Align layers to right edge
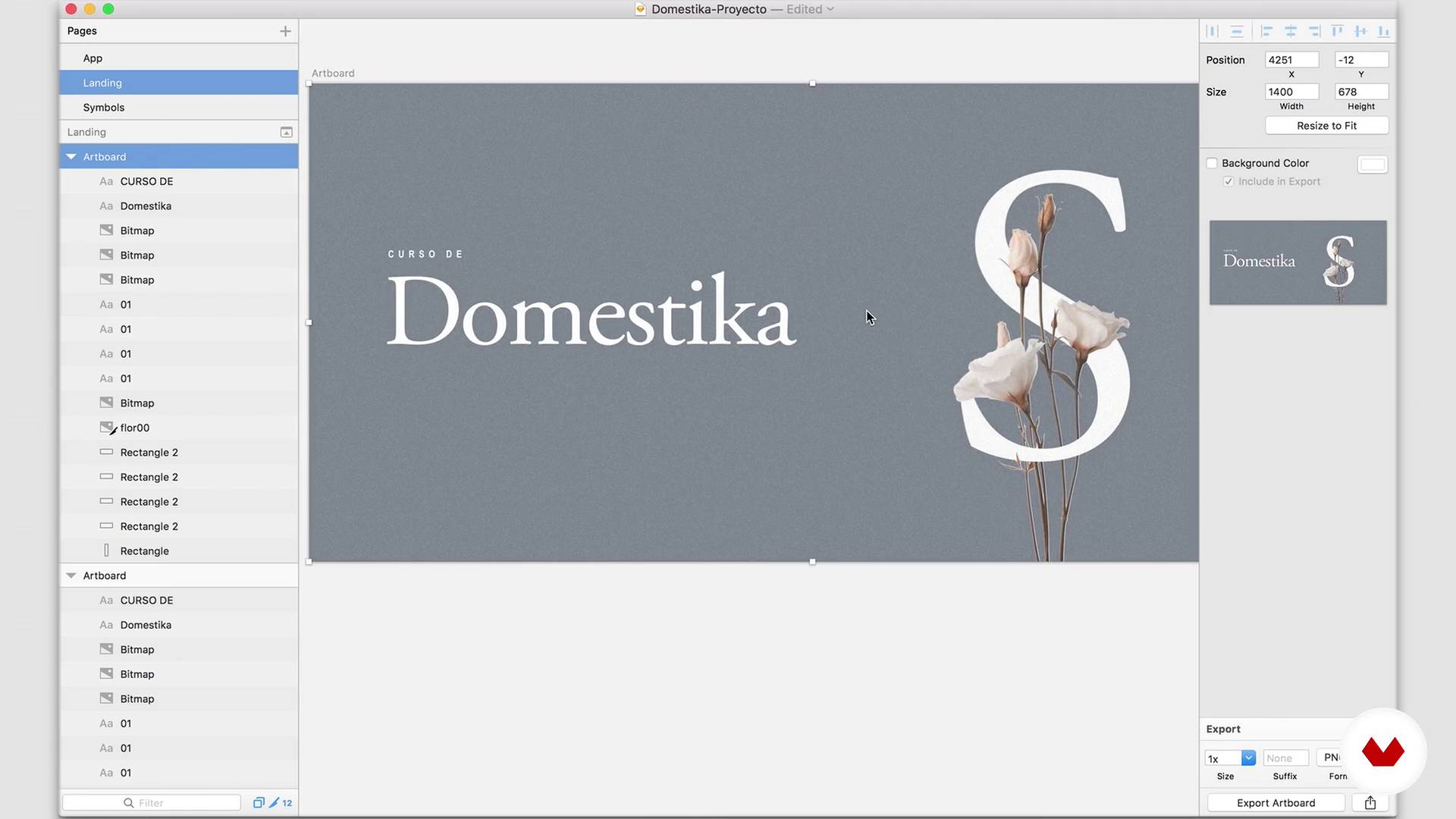The height and width of the screenshot is (819, 1456). pos(1315,31)
